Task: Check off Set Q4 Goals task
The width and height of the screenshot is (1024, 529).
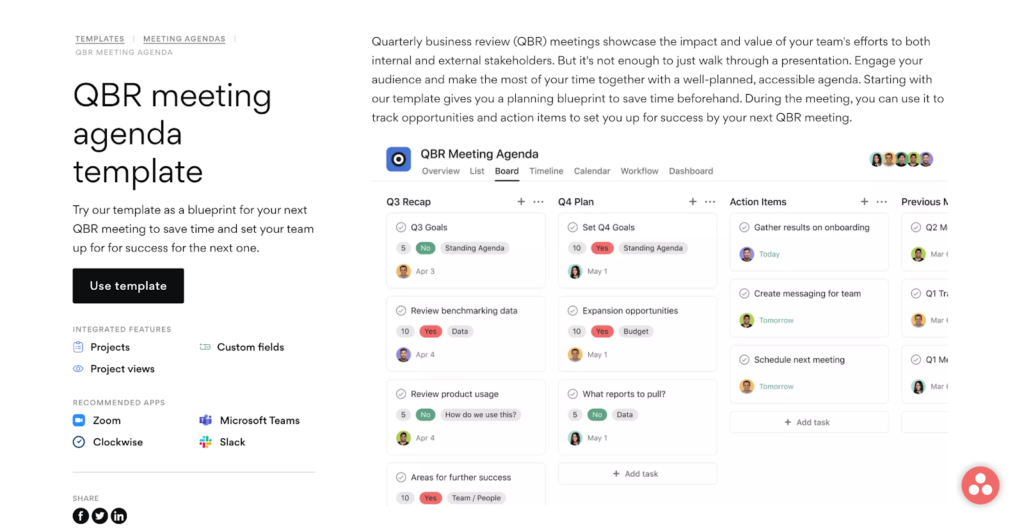Action: 573,227
